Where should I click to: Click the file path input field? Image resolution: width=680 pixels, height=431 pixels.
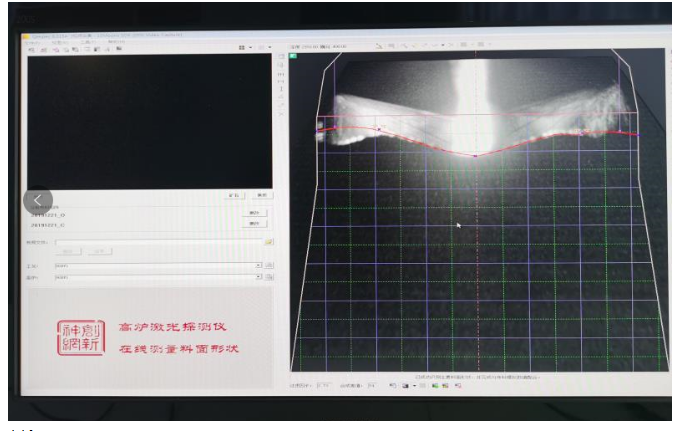pos(158,241)
